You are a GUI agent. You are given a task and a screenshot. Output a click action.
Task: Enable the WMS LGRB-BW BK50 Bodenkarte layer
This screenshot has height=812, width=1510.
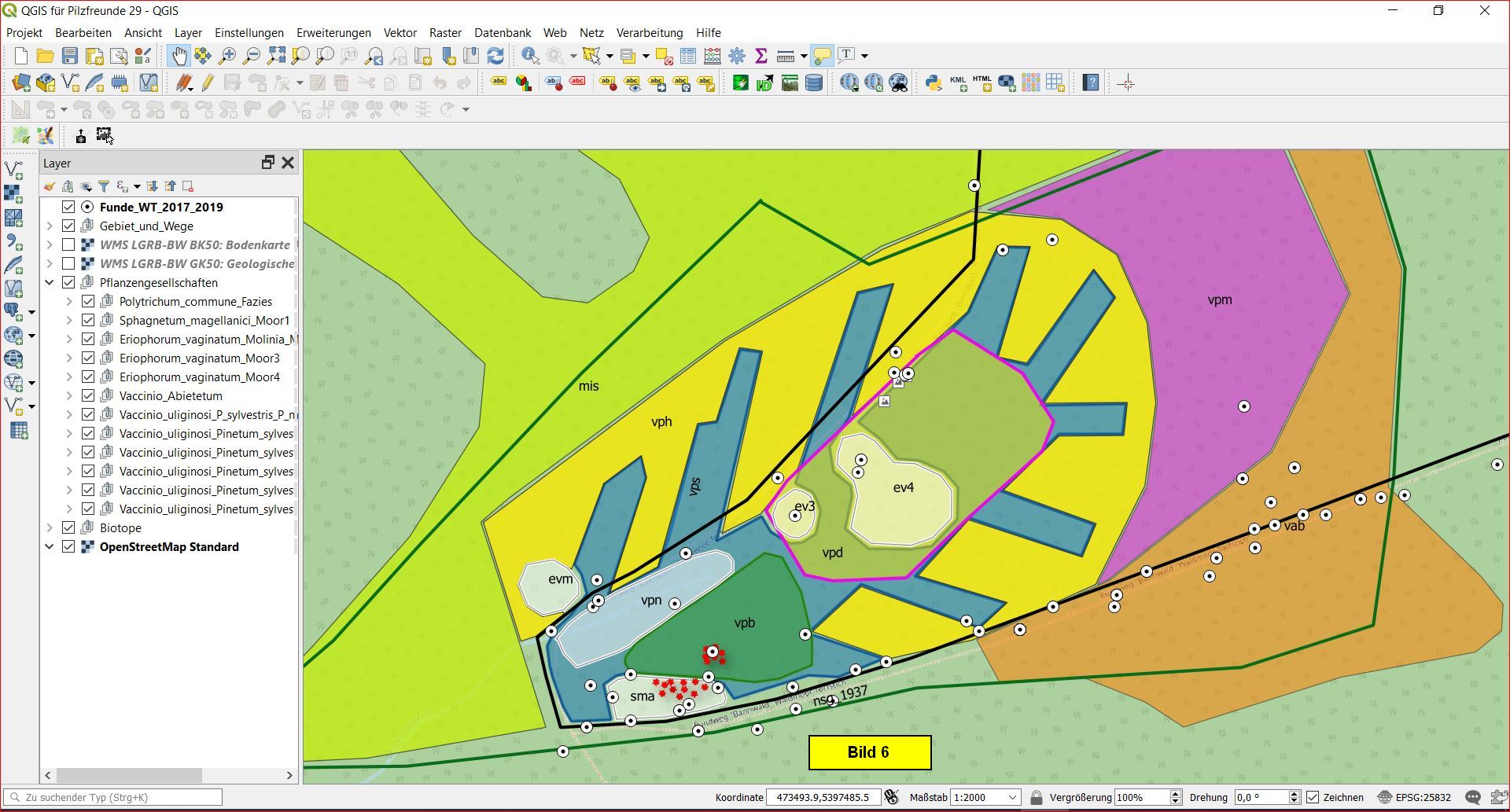(68, 244)
